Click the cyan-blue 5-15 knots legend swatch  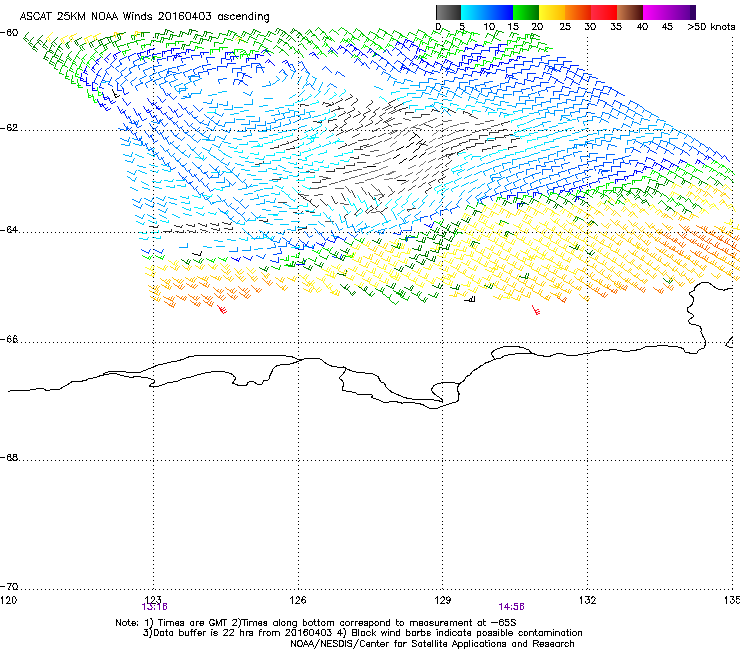pyautogui.click(x=487, y=12)
